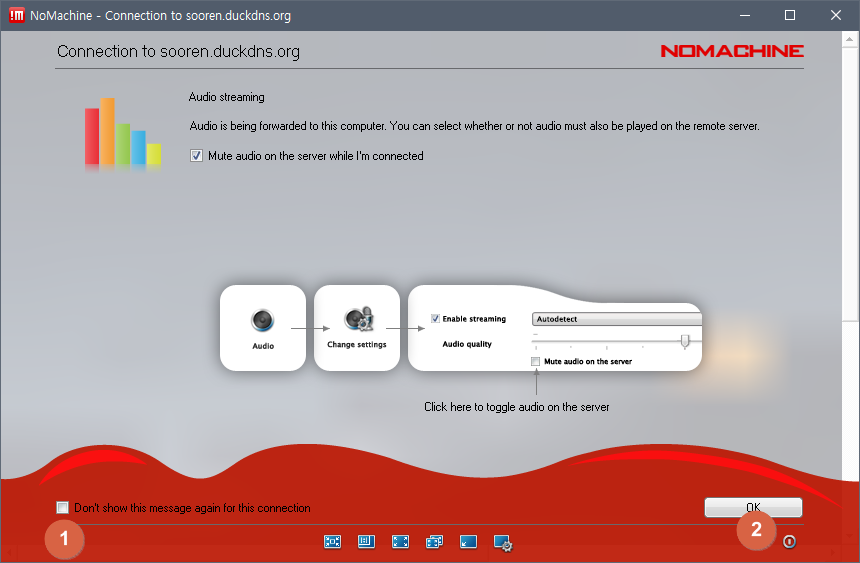Check Don't show this message again
Viewport: 860px width, 563px height.
63,508
